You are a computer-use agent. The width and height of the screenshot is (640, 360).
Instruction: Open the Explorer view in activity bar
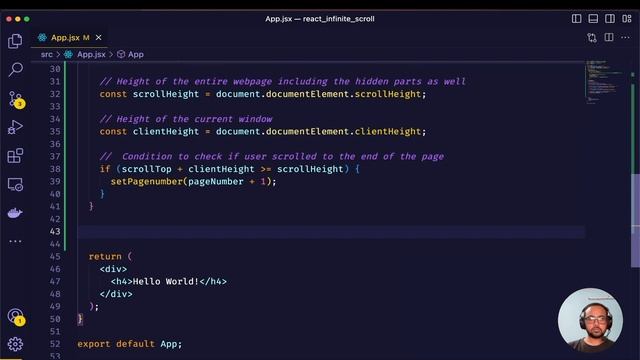click(x=15, y=41)
